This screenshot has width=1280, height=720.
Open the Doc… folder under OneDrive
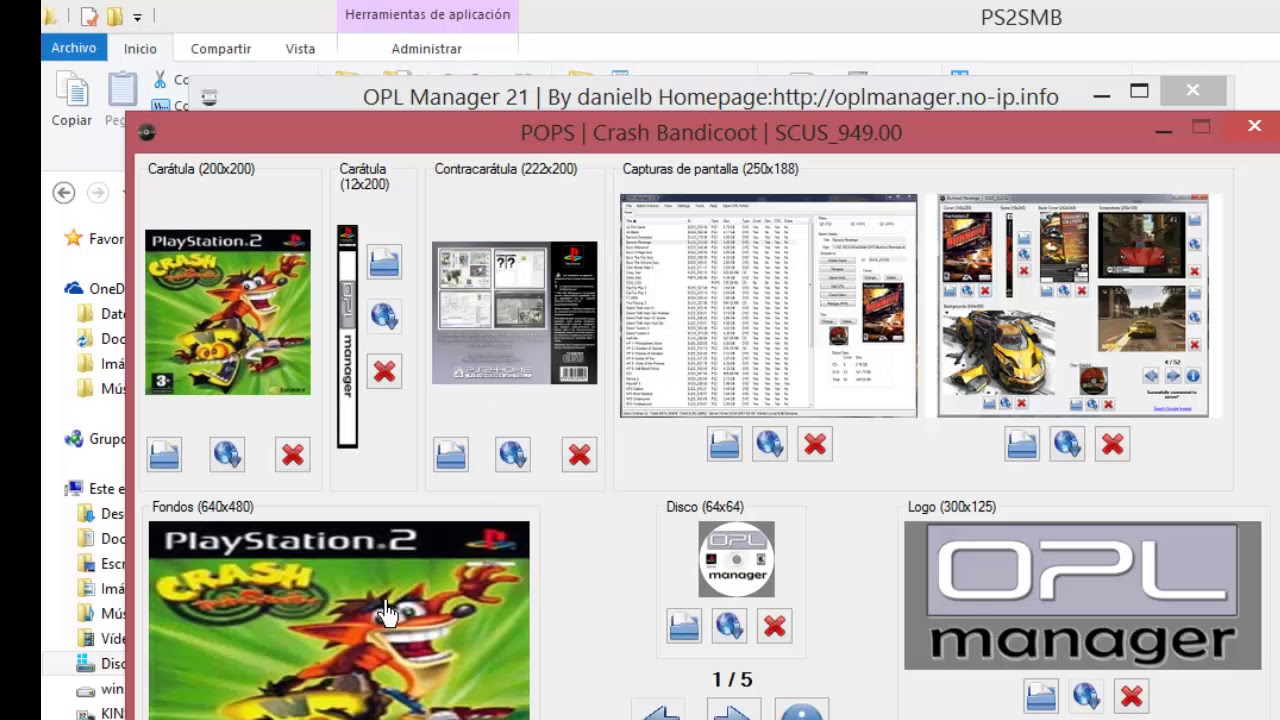tap(101, 339)
